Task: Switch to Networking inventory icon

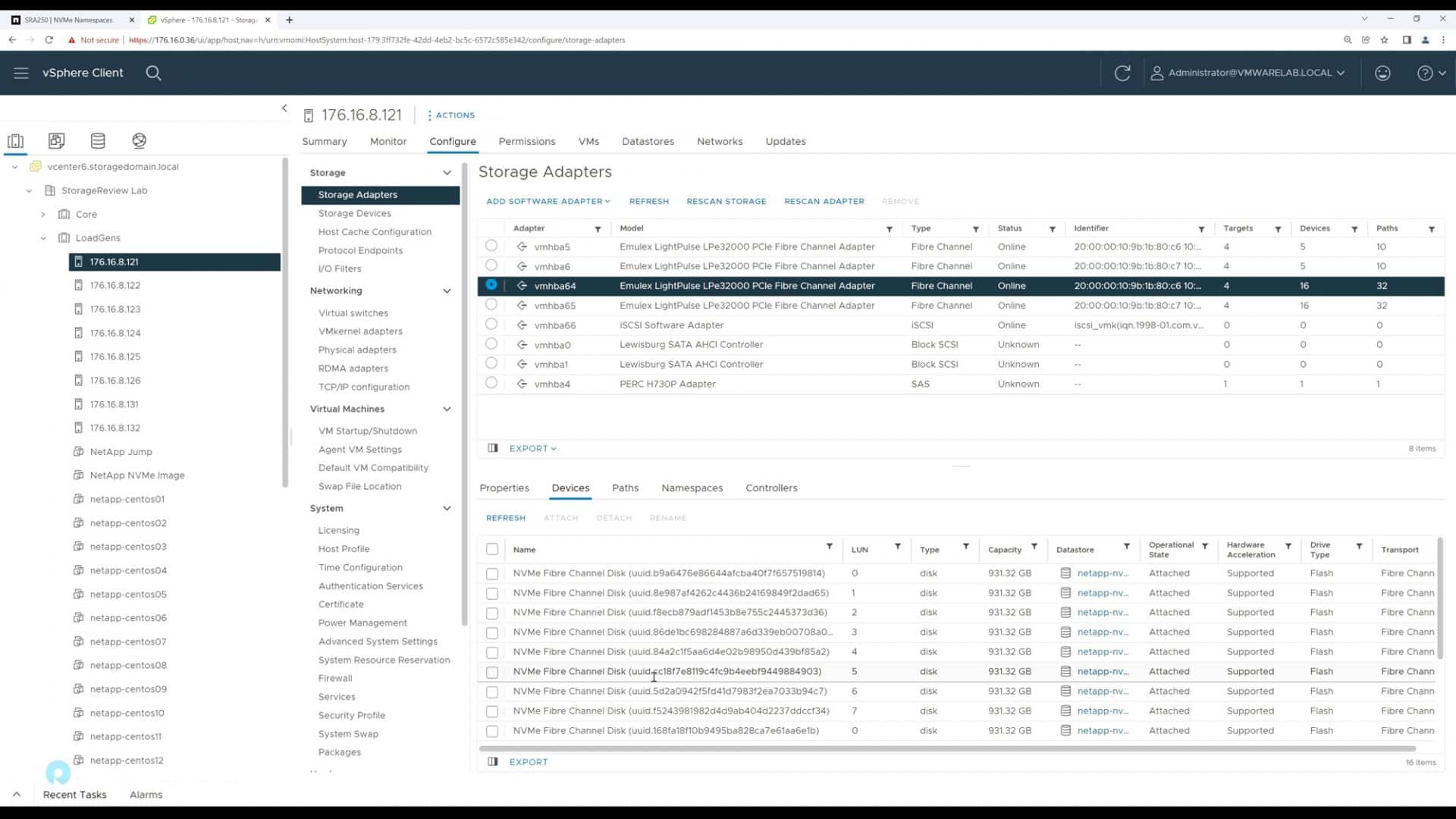Action: [139, 140]
